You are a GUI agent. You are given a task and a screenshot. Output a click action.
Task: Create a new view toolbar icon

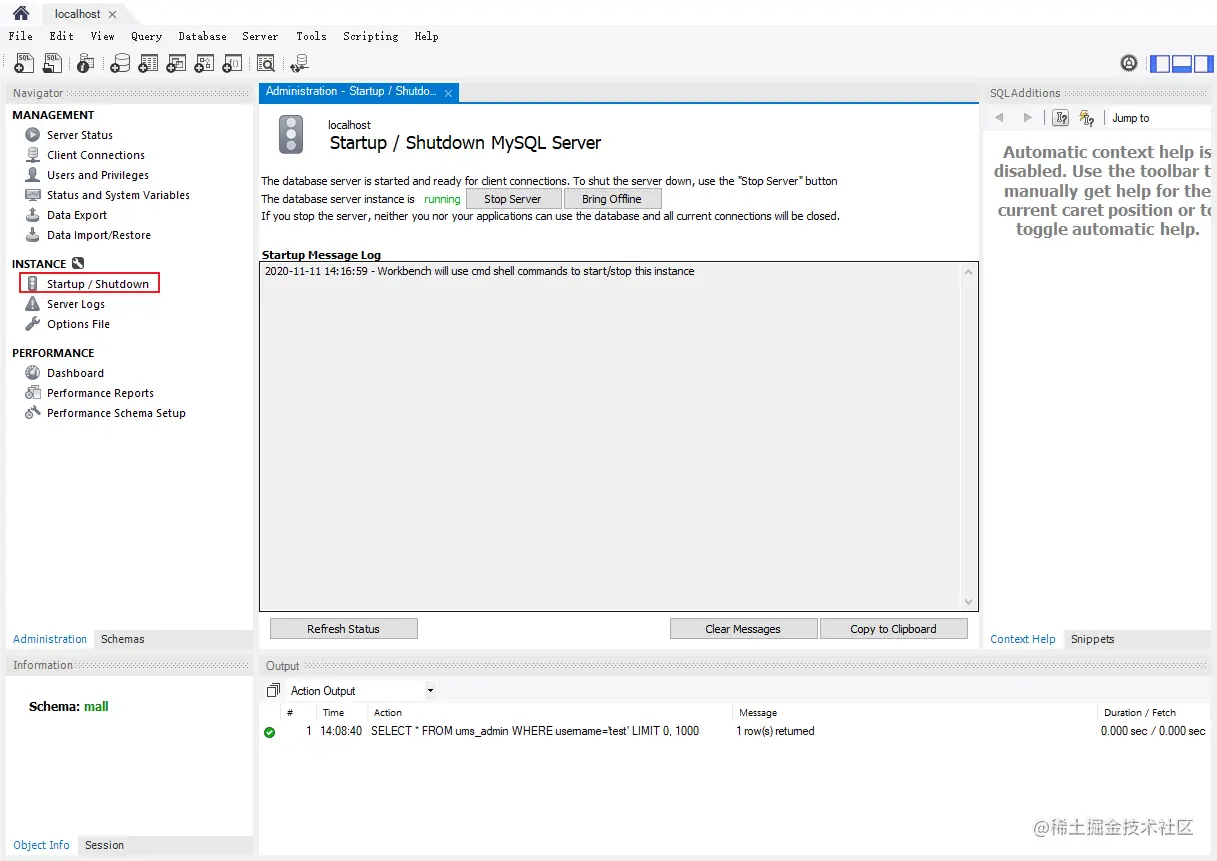(176, 63)
